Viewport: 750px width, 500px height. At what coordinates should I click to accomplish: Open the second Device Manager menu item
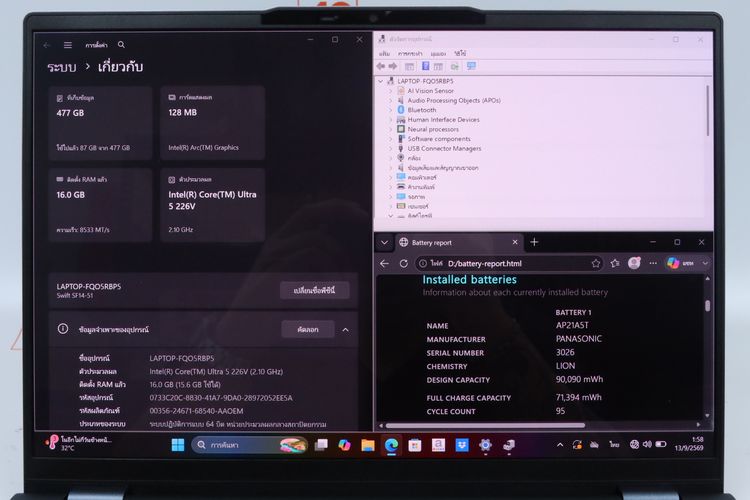410,54
